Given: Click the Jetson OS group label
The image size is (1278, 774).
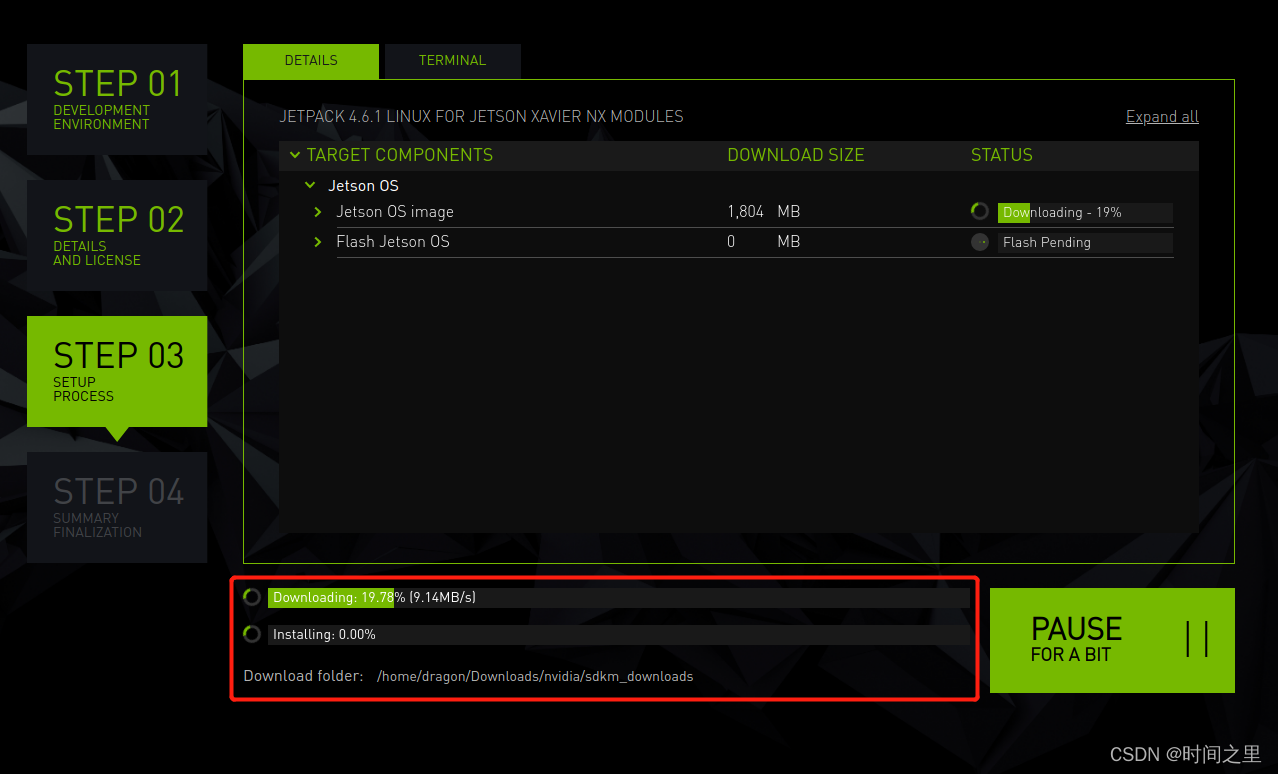Looking at the screenshot, I should pyautogui.click(x=364, y=186).
